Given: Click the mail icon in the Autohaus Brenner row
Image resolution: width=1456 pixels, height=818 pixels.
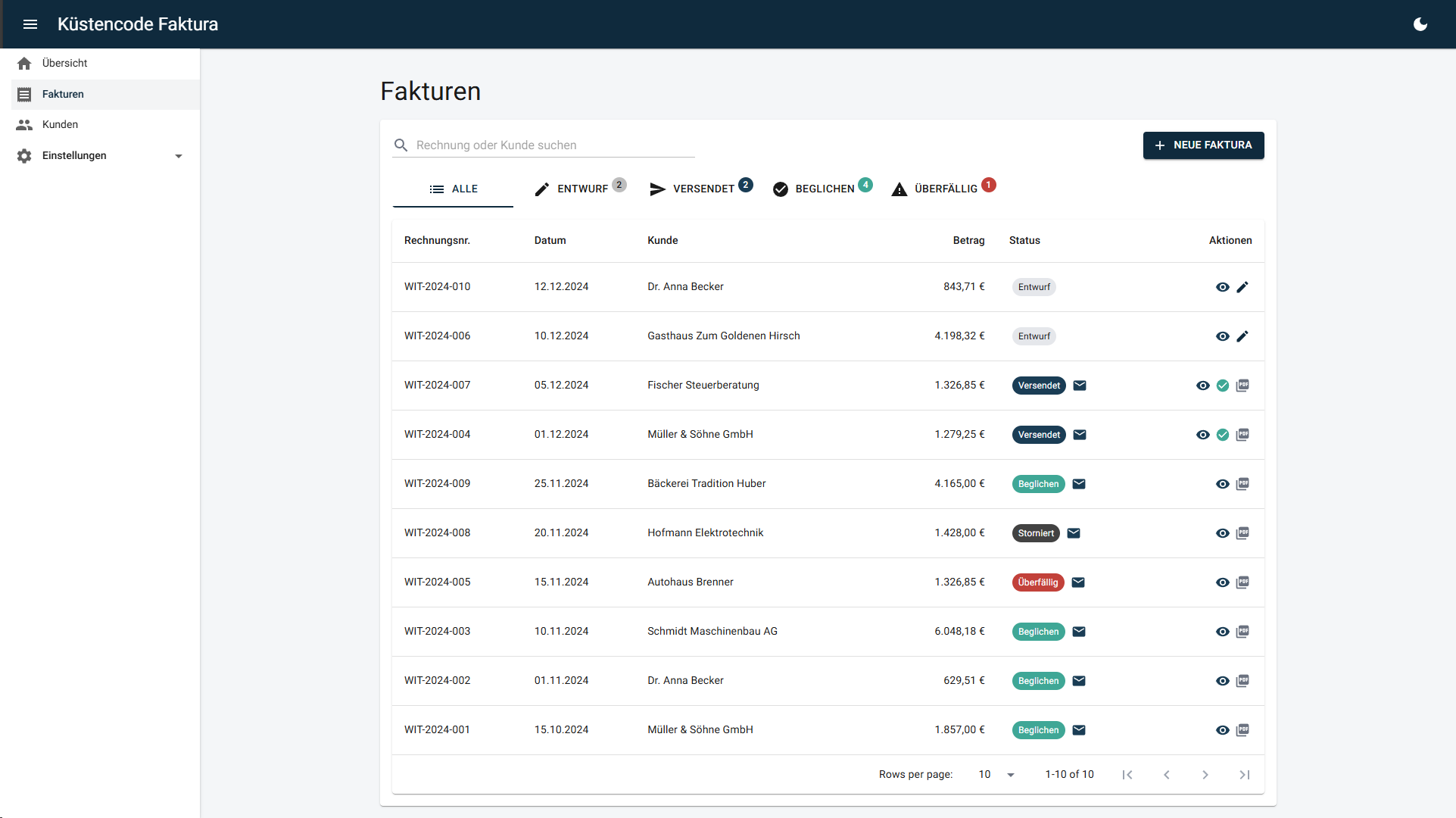Looking at the screenshot, I should (x=1078, y=582).
